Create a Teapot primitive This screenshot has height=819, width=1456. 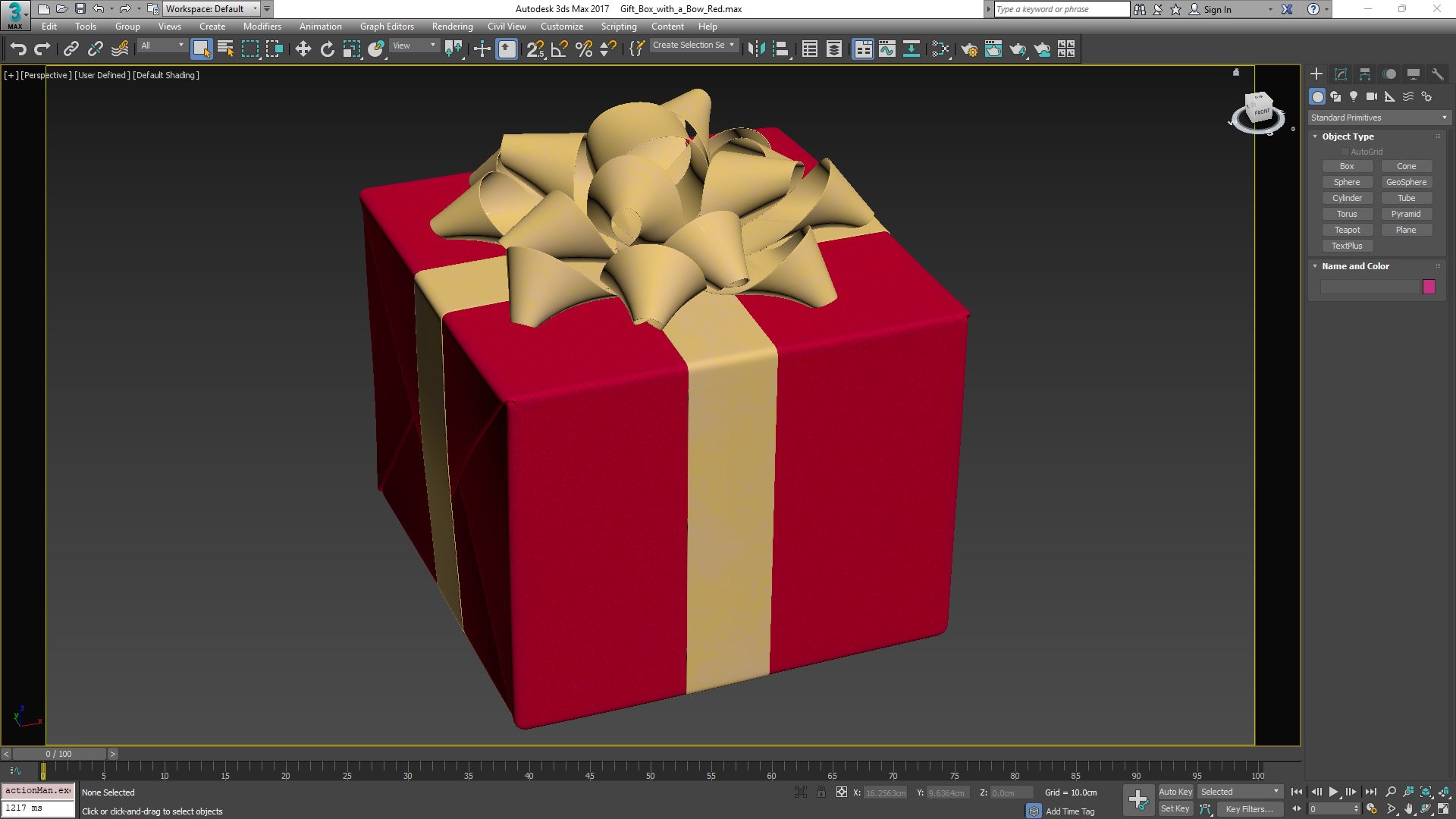pyautogui.click(x=1347, y=230)
